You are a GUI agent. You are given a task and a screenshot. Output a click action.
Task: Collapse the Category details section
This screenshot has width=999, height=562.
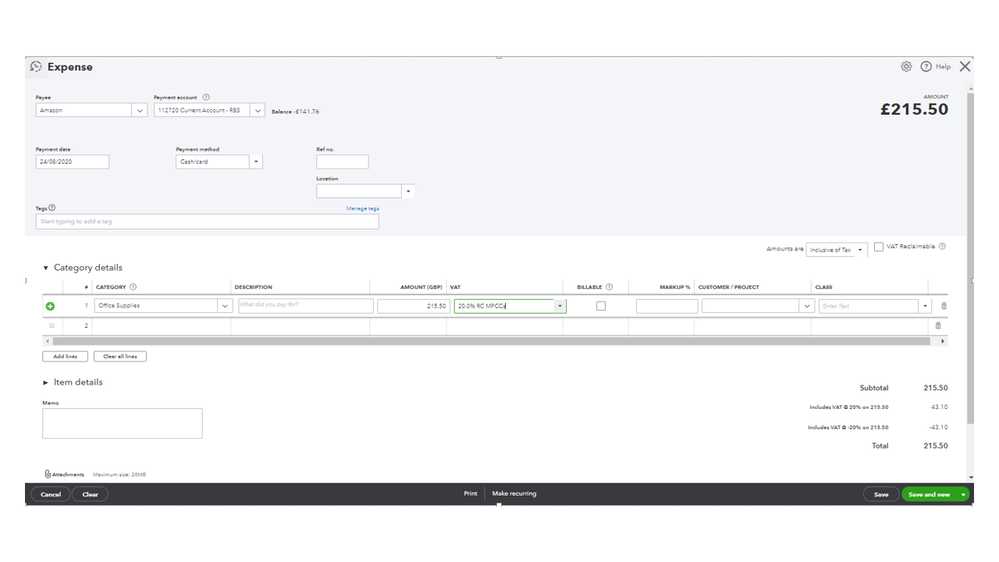click(45, 268)
